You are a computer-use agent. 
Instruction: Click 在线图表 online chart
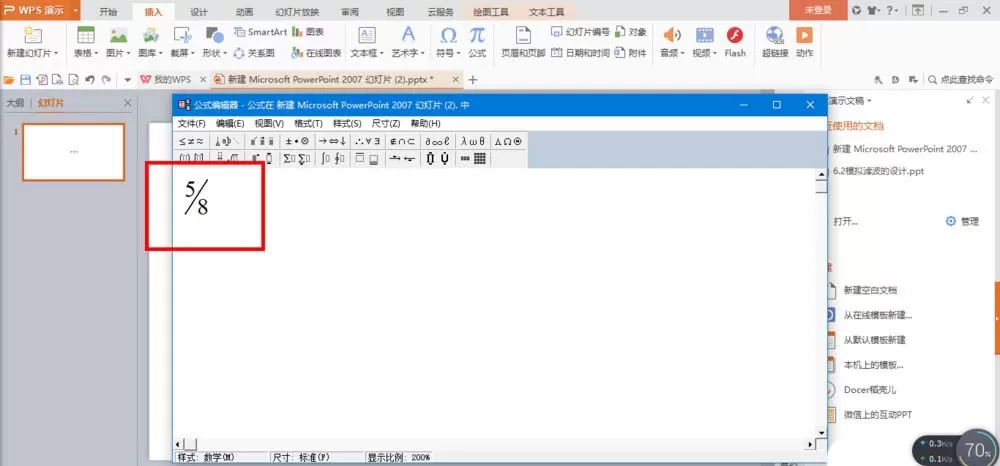click(x=316, y=53)
